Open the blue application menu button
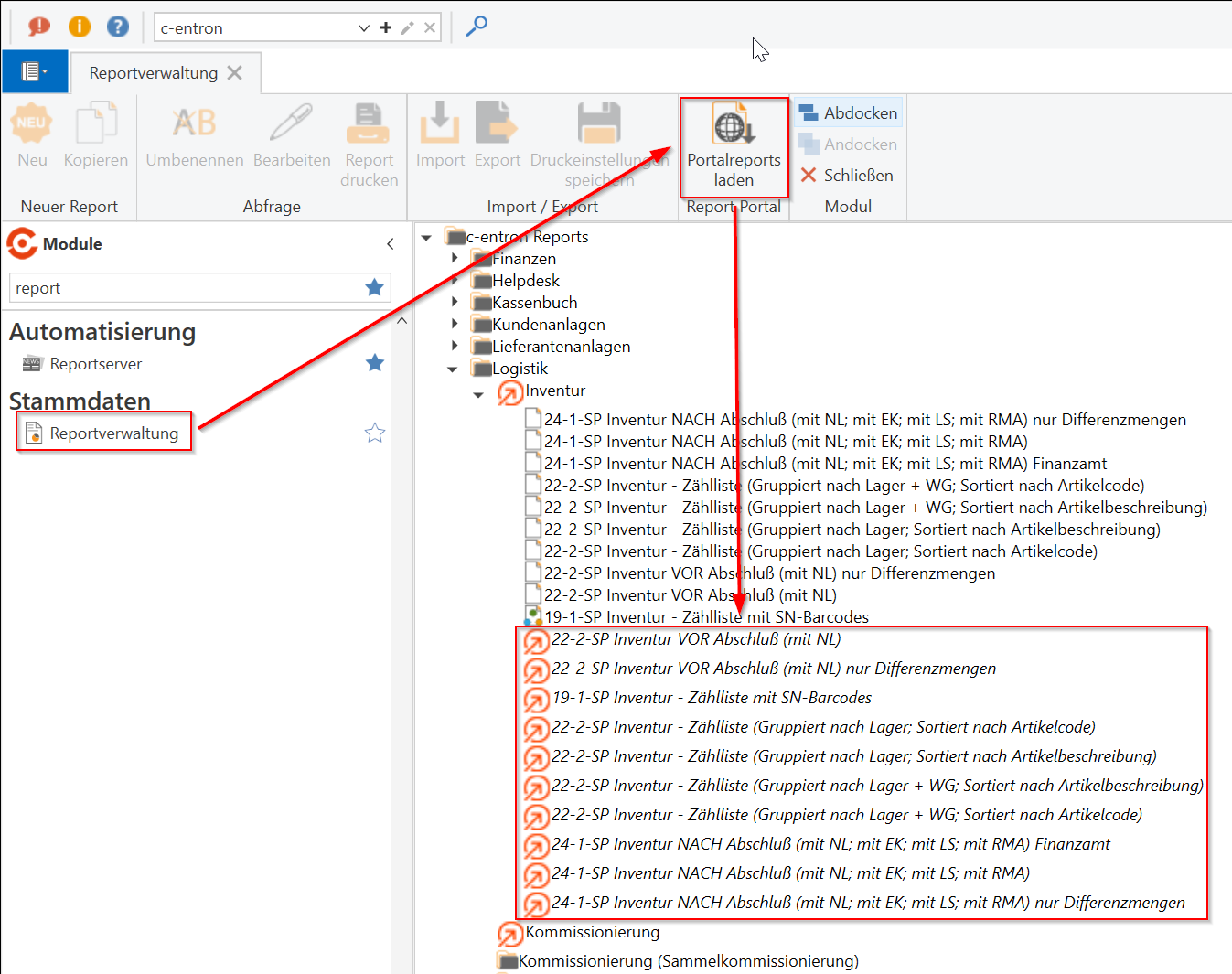 point(35,71)
